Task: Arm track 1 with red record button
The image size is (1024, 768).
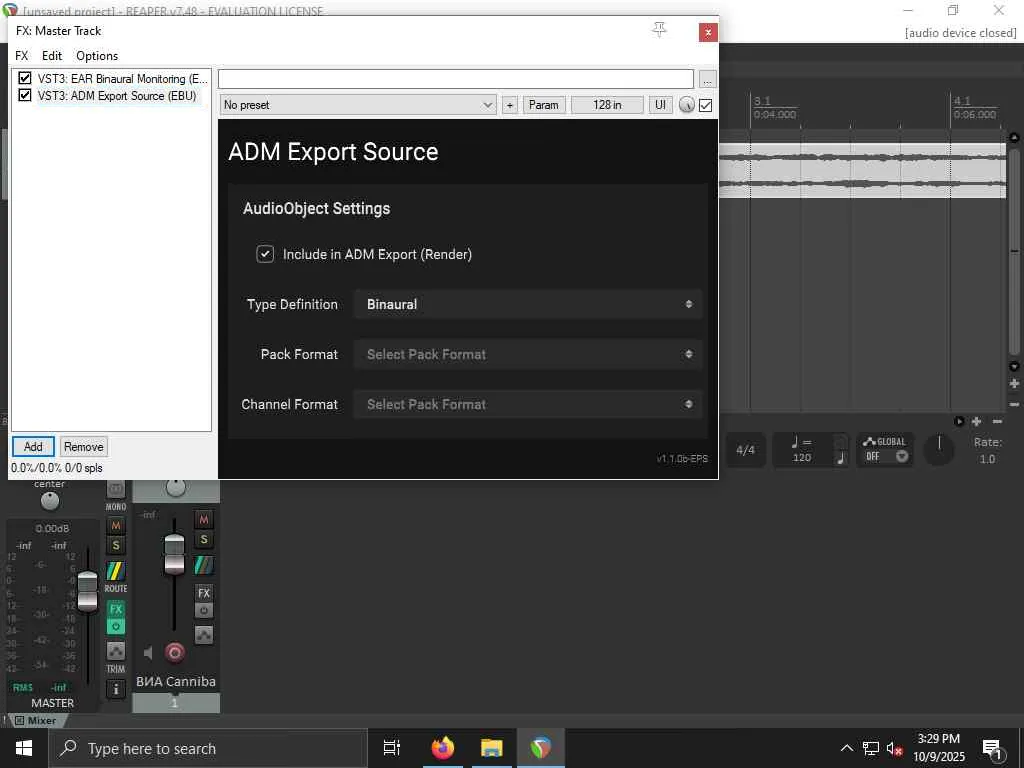Action: tap(174, 652)
